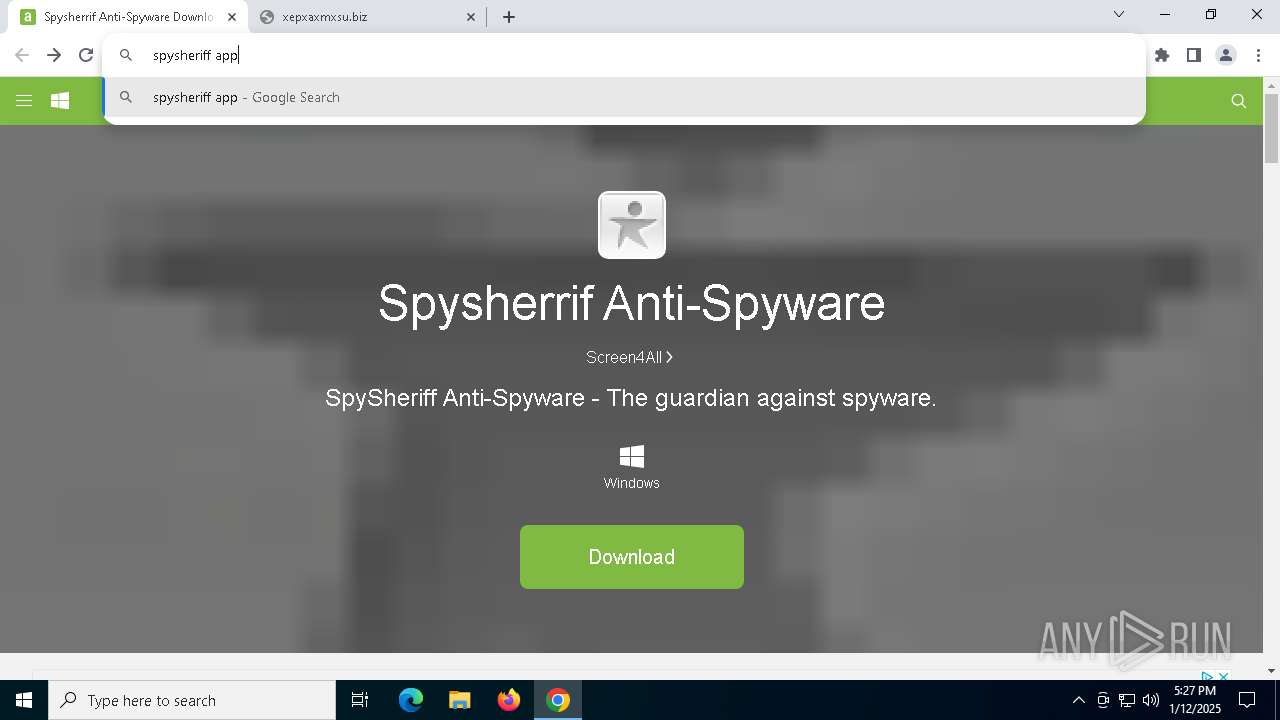Viewport: 1280px width, 720px height.
Task: Click the Windows logo in site header
Action: (x=60, y=100)
